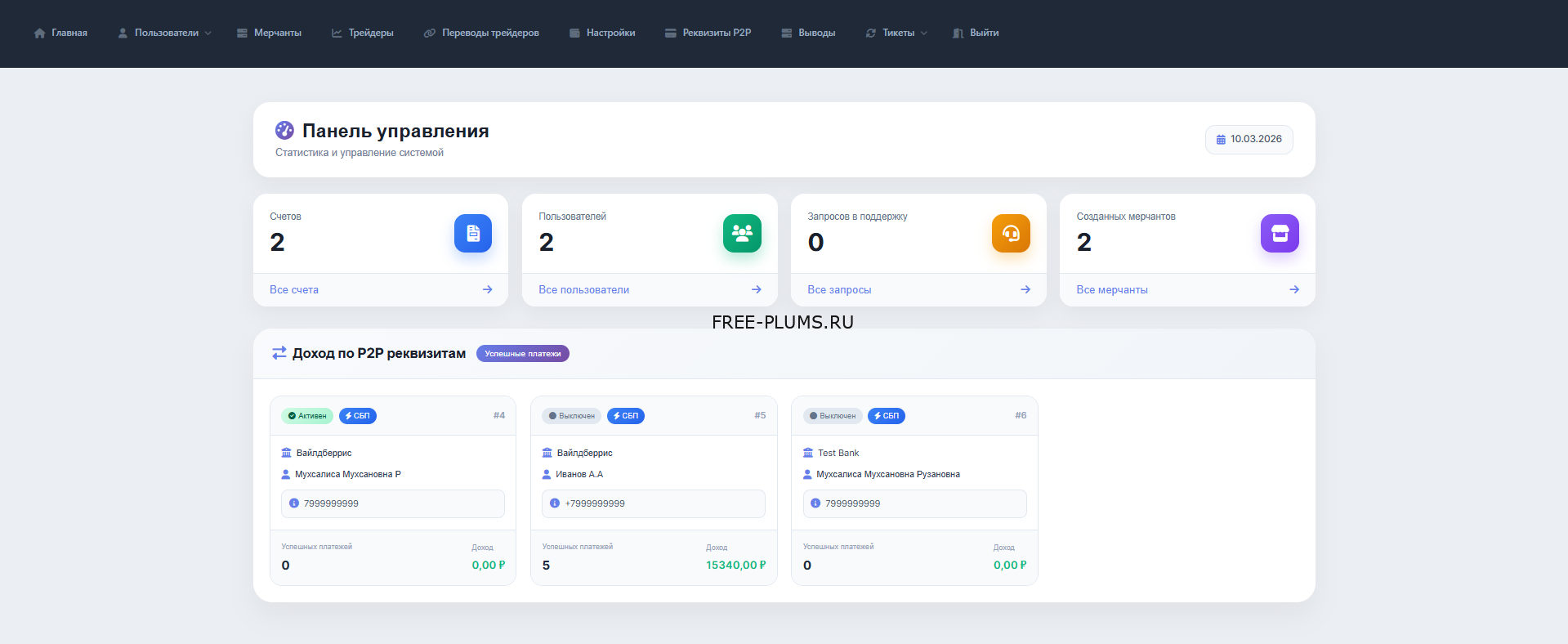1568x644 pixels.
Task: Click the green users icon in Пользователей card
Action: point(742,234)
